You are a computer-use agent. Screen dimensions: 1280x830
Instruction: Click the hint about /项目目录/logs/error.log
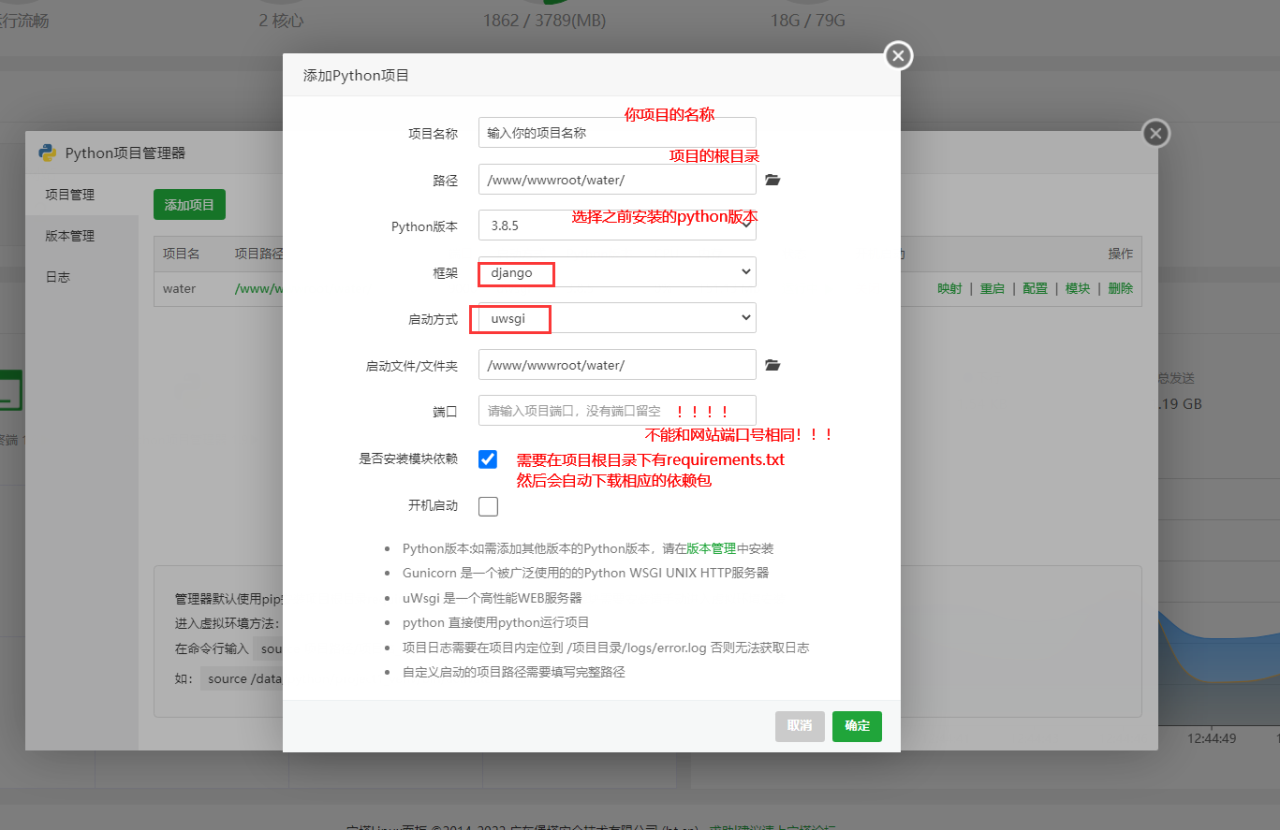click(606, 647)
